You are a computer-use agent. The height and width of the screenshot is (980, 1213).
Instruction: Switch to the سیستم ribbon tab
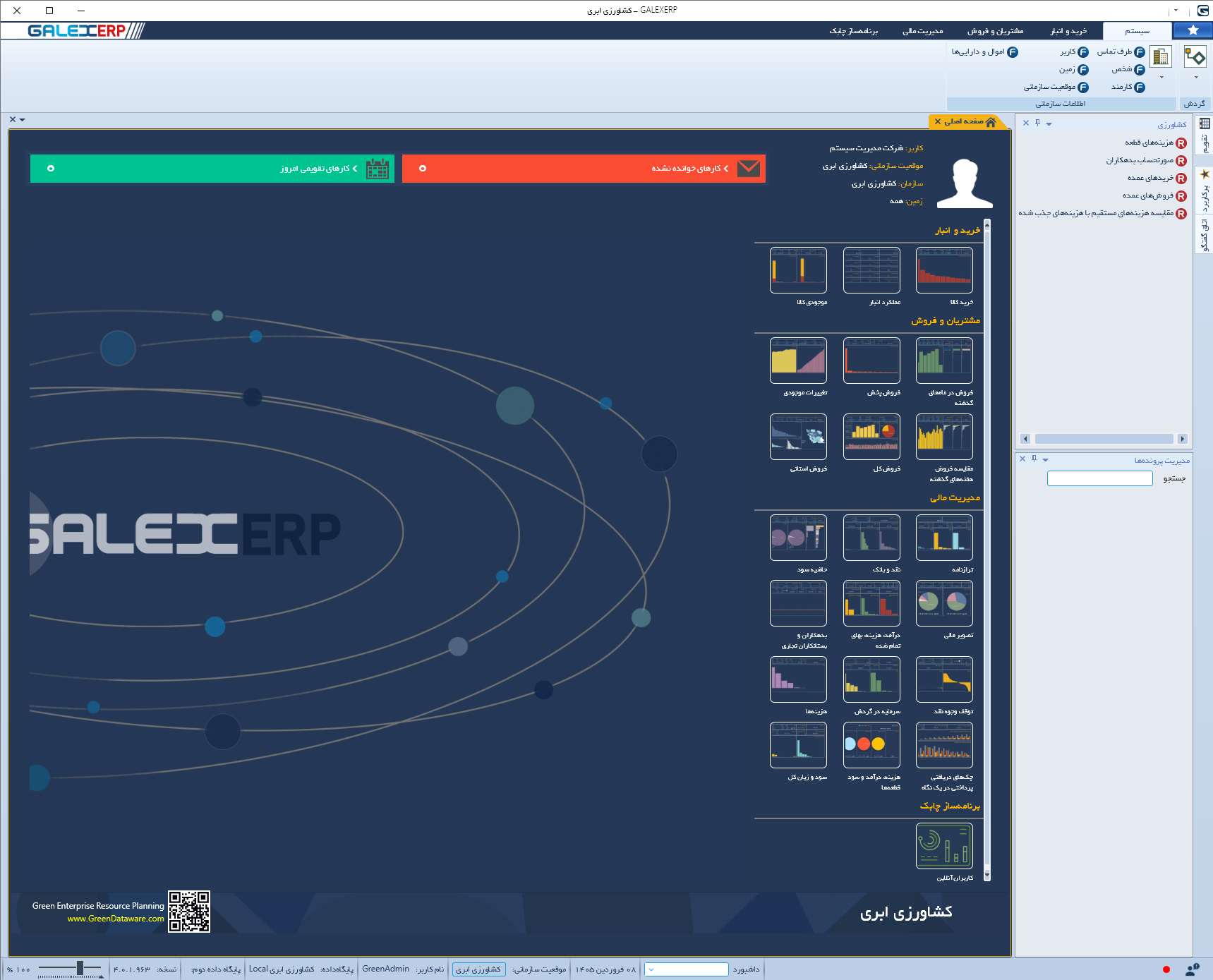(x=1137, y=31)
